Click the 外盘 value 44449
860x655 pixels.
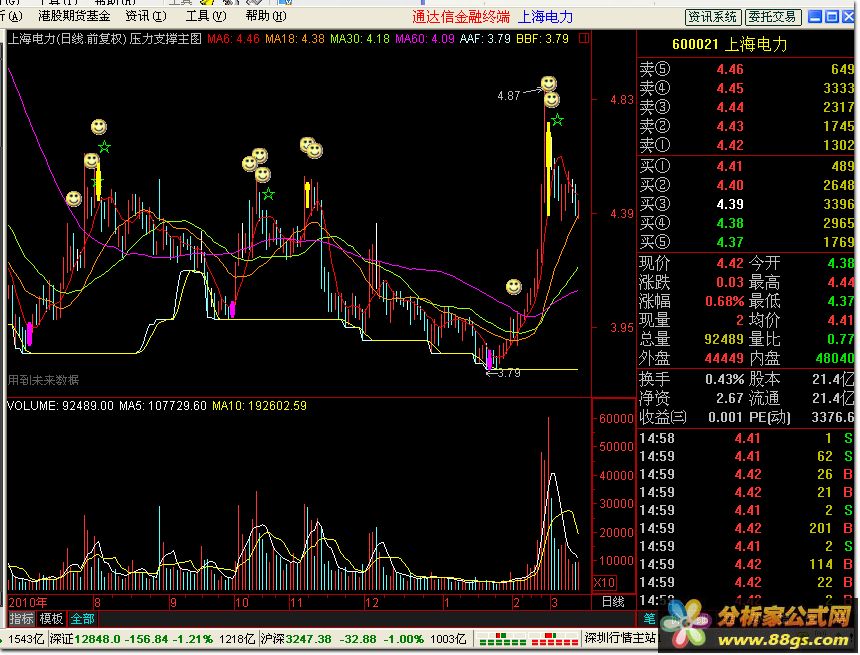724,358
